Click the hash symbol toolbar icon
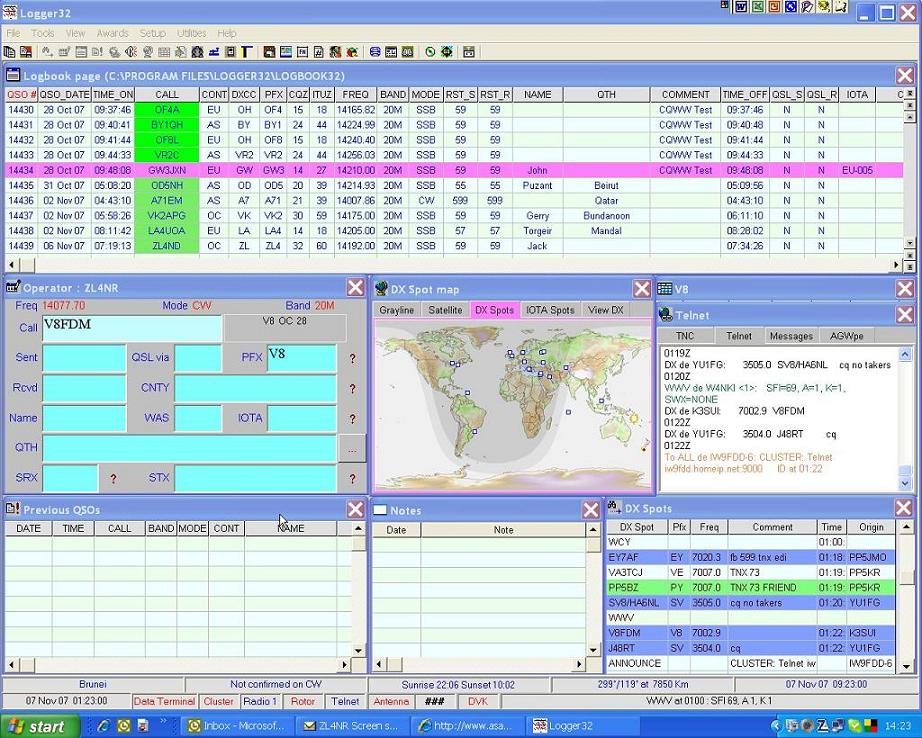Image resolution: width=922 pixels, height=738 pixels. pos(319,52)
